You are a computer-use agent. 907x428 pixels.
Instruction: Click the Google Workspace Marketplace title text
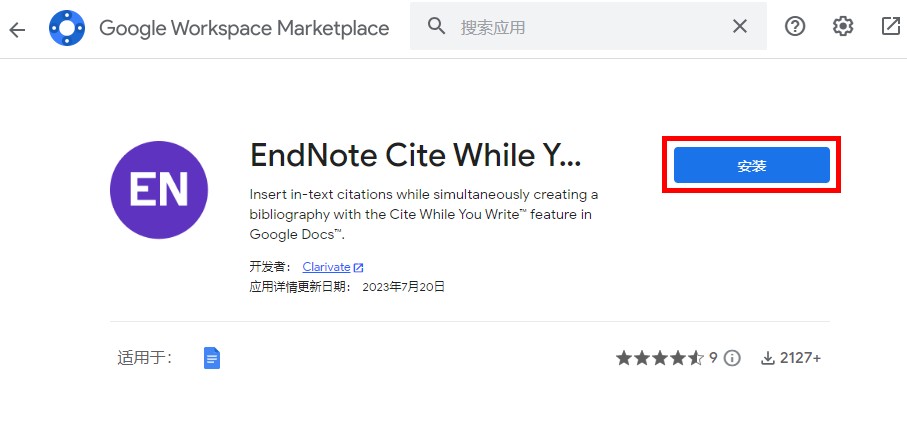[244, 28]
